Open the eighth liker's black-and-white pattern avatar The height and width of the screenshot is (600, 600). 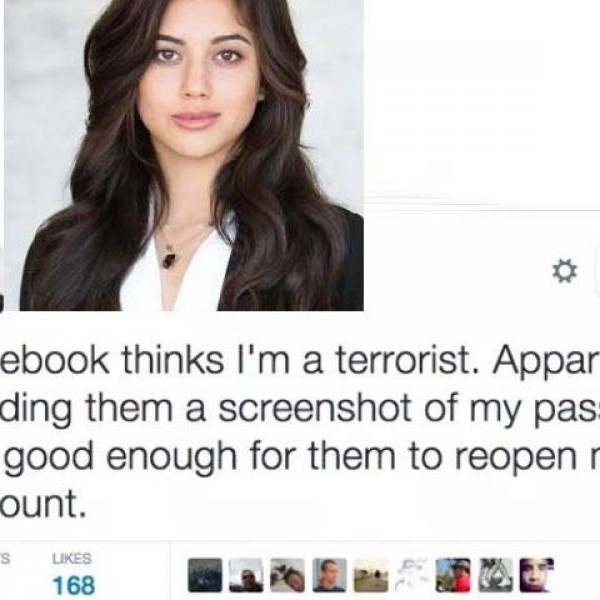495,575
